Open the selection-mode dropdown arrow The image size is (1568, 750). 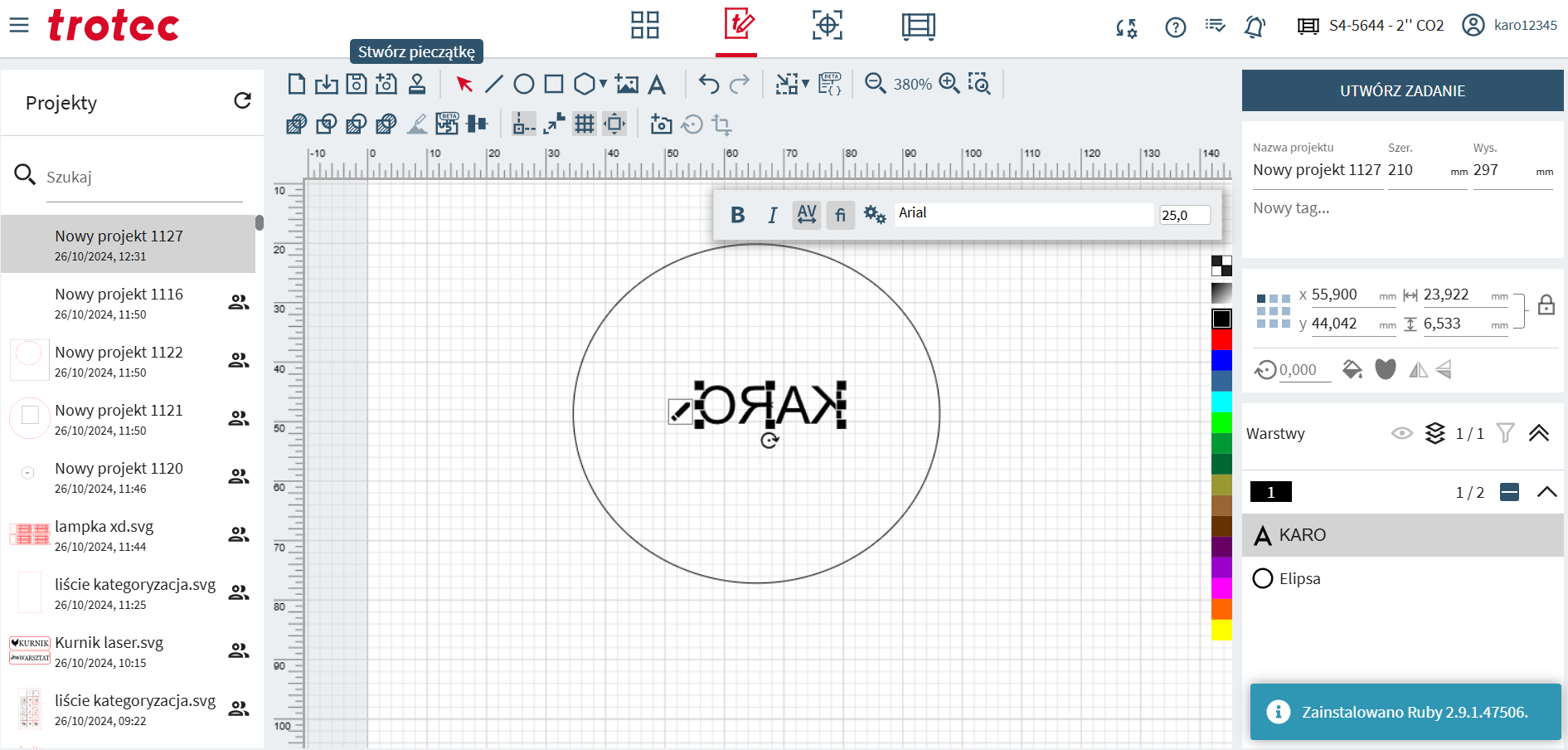[x=805, y=84]
